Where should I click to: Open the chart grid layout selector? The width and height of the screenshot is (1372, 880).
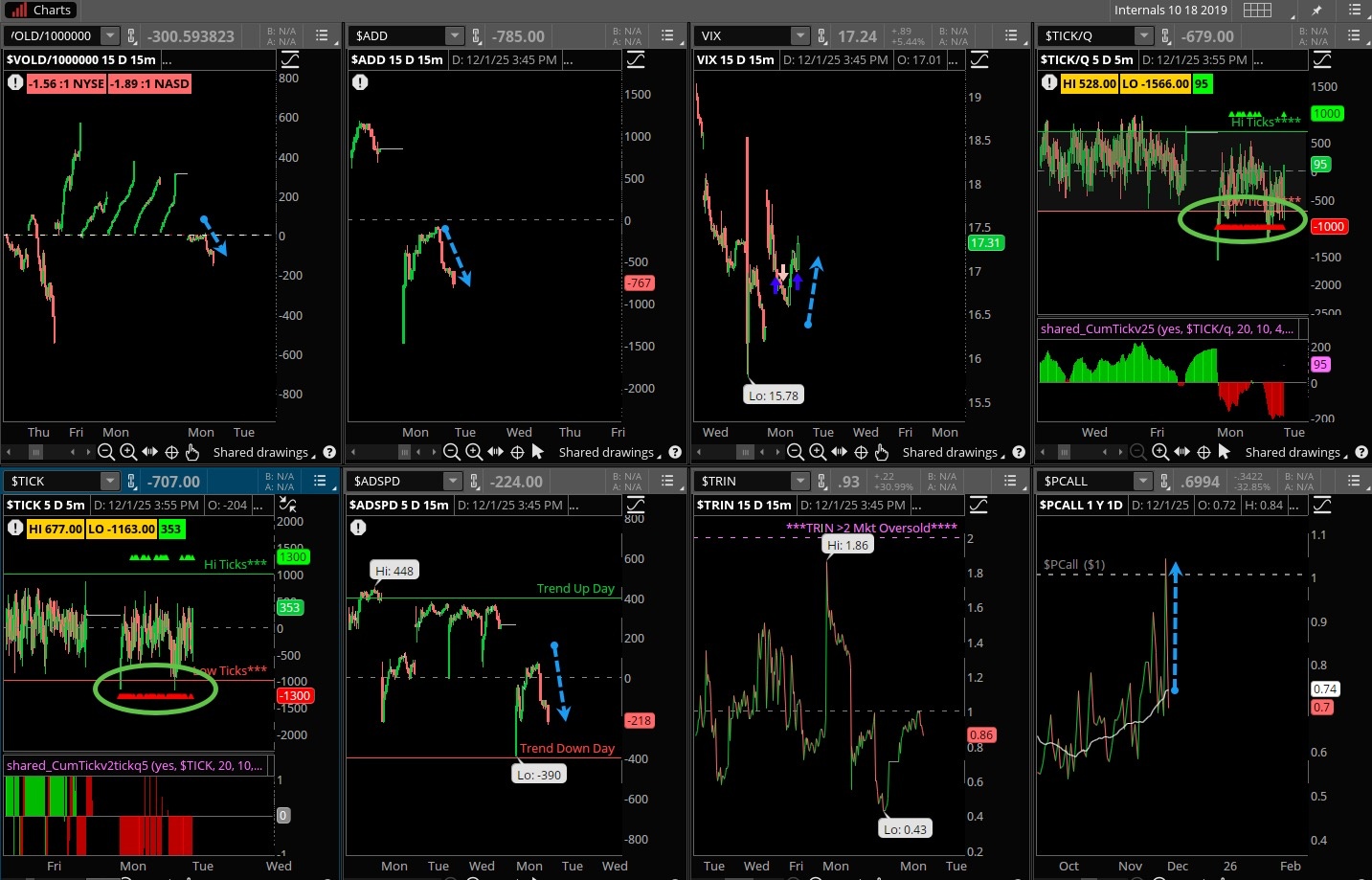tap(1257, 11)
